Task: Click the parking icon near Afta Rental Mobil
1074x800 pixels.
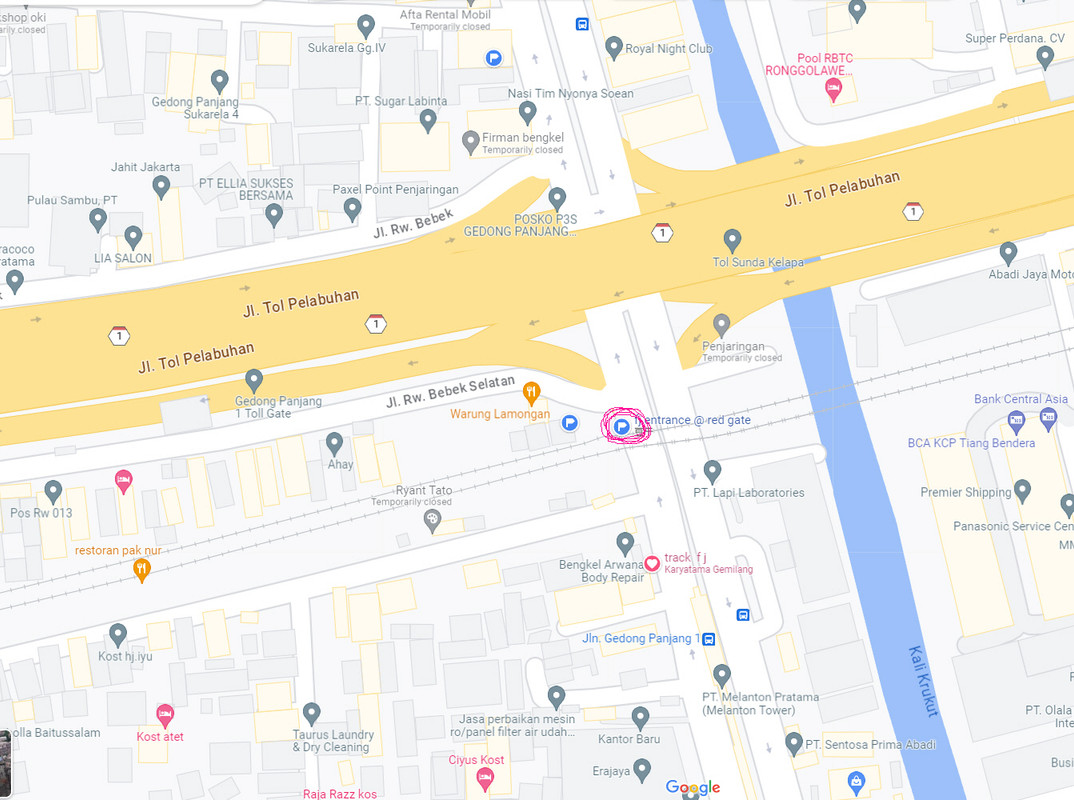Action: coord(493,58)
